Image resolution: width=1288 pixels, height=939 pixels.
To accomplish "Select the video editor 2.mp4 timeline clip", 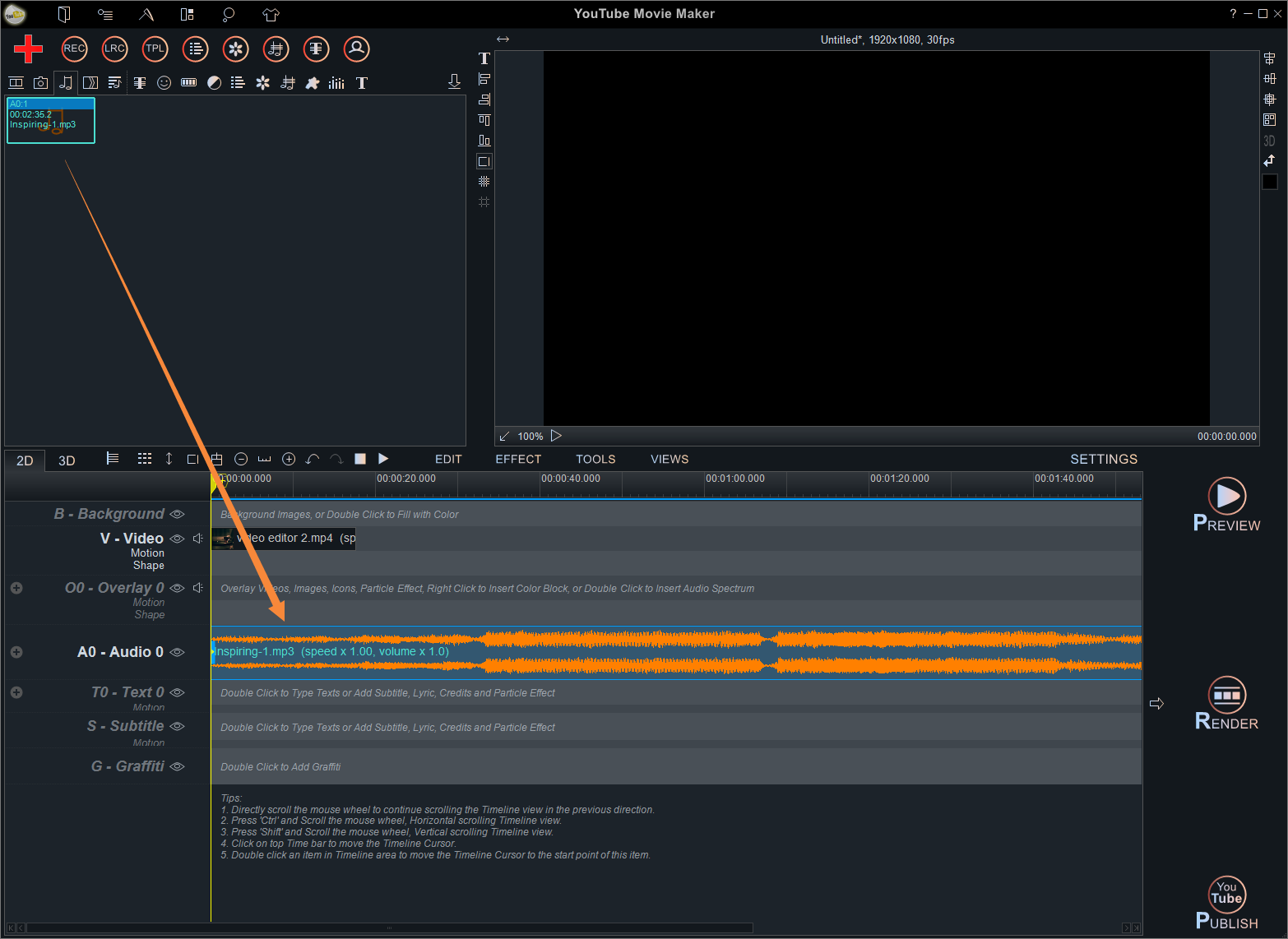I will click(284, 539).
